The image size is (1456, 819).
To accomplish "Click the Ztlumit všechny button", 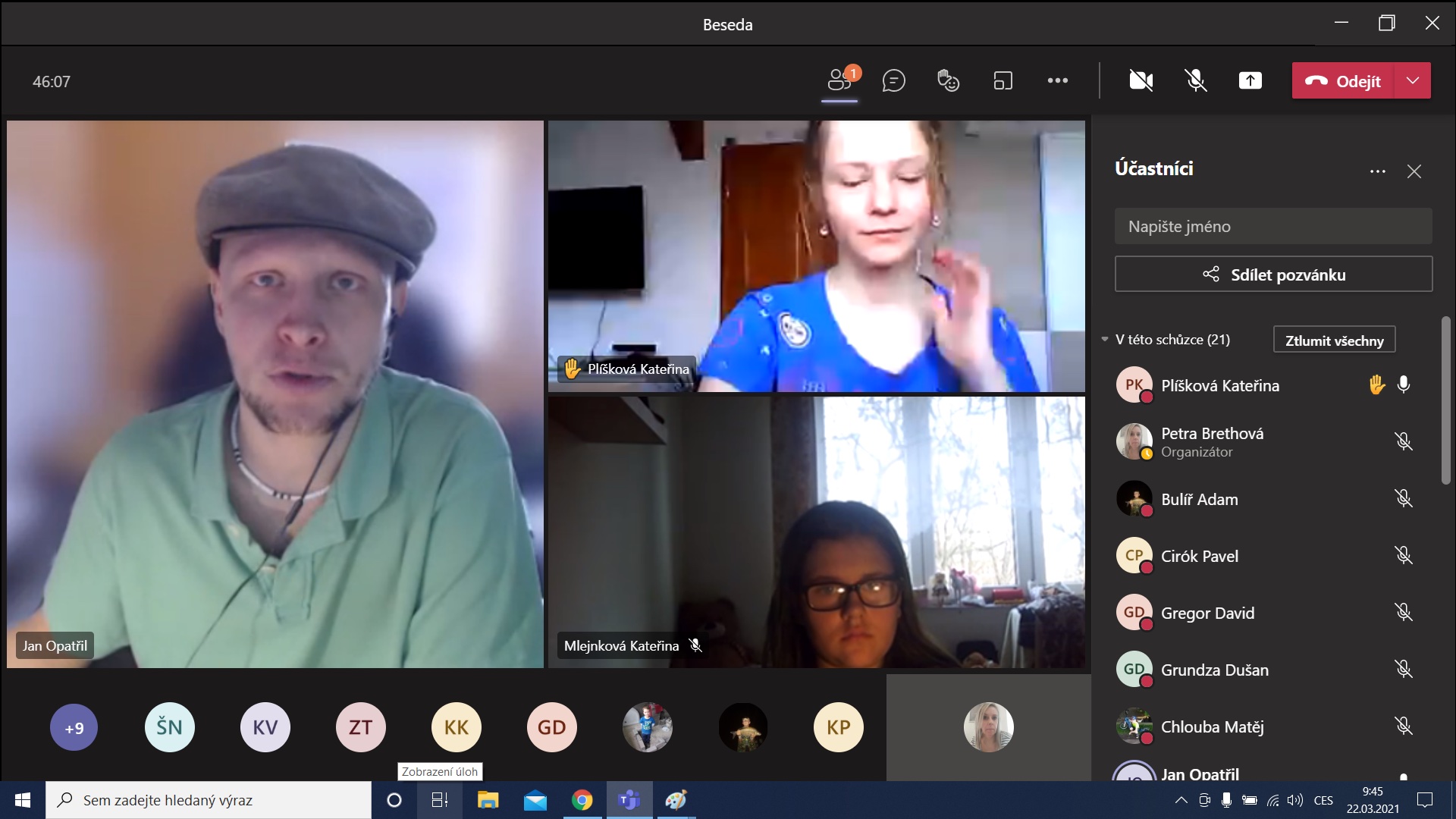I will (x=1334, y=340).
